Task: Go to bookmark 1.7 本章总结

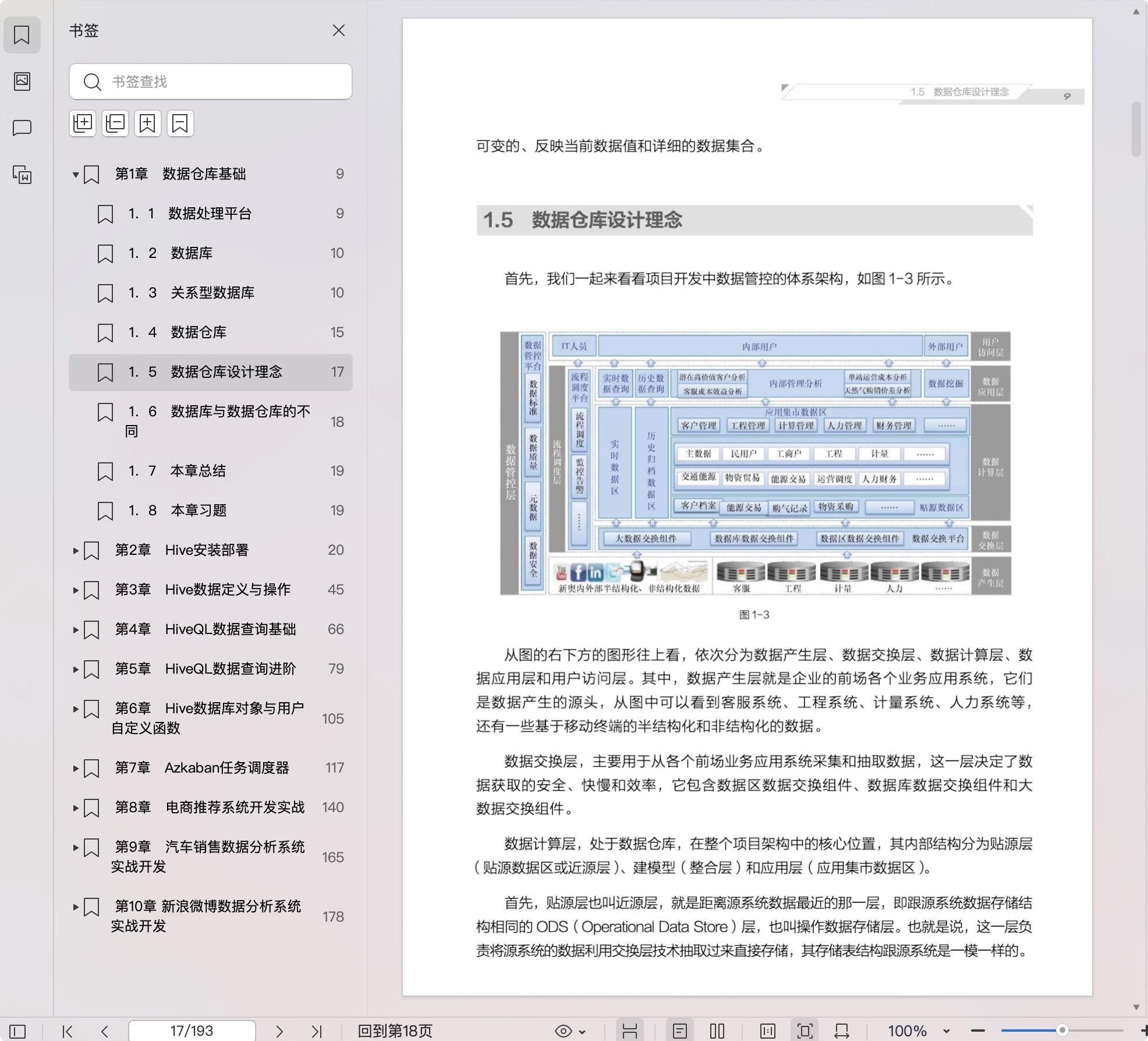Action: point(211,471)
